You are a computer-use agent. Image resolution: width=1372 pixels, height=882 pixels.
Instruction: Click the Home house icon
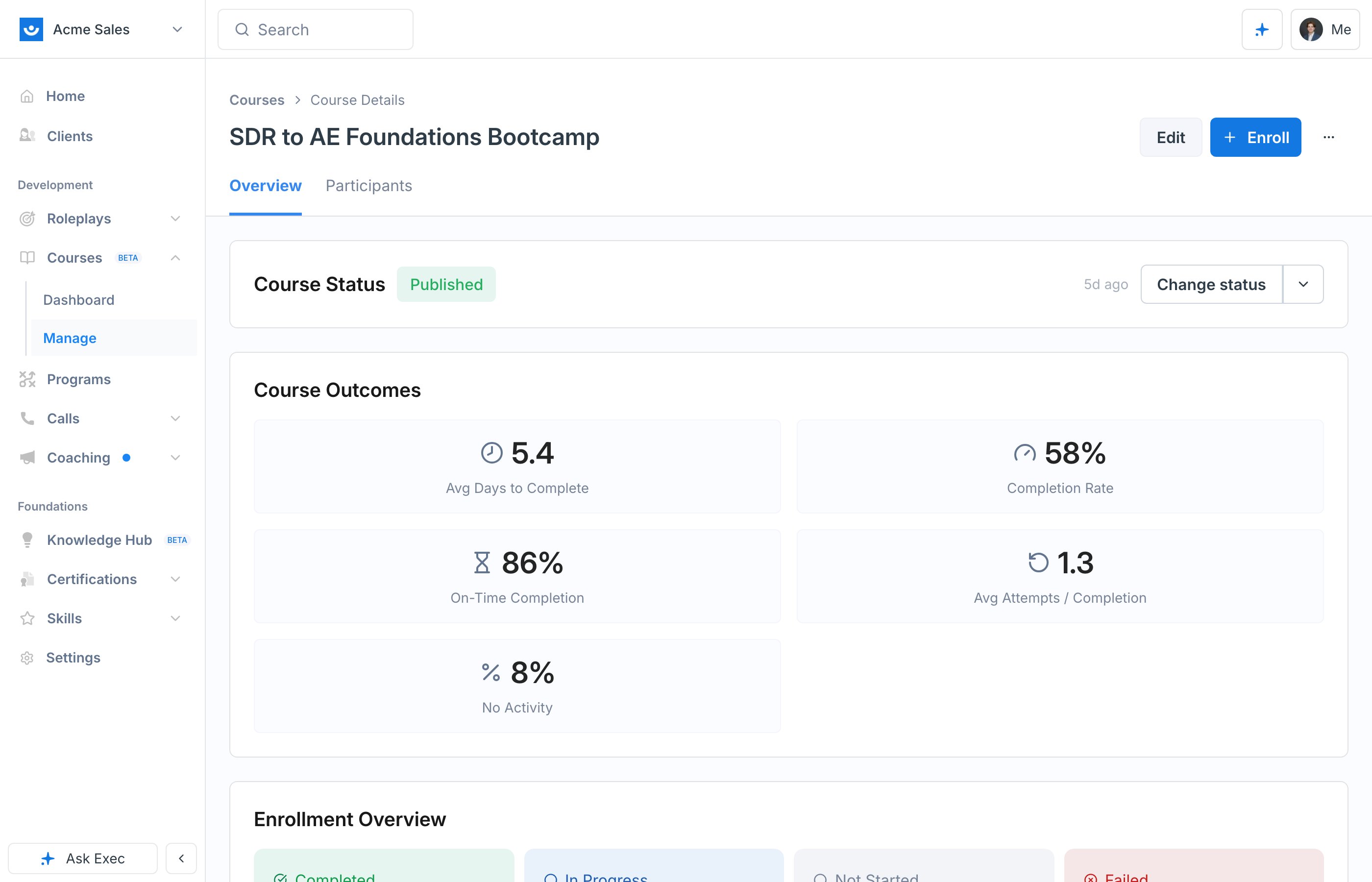[x=27, y=96]
